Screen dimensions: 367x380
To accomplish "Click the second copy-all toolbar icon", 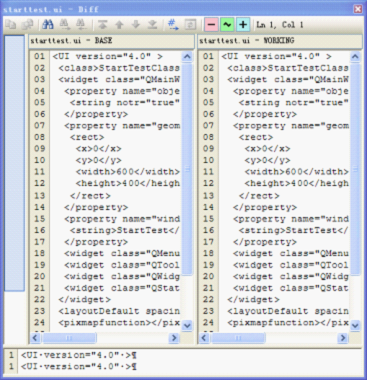I will pyautogui.click(x=27, y=25).
